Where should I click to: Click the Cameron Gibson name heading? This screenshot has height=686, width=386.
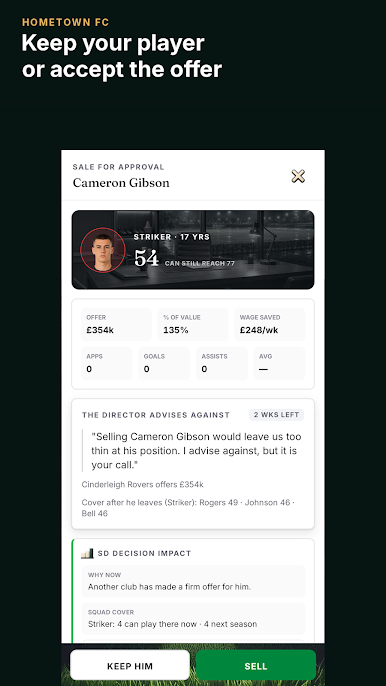[x=121, y=183]
